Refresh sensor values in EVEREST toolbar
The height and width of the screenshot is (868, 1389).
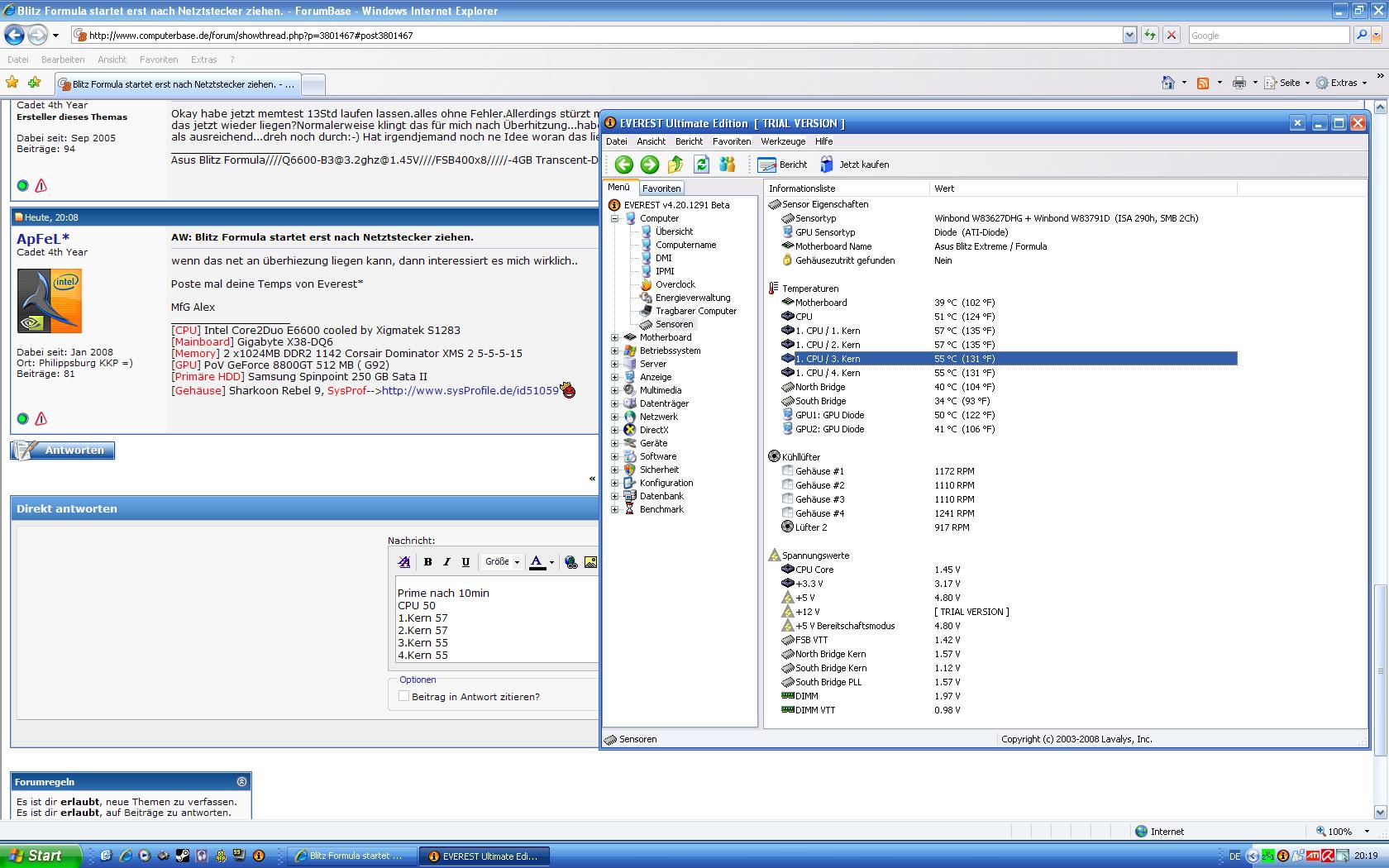point(701,165)
